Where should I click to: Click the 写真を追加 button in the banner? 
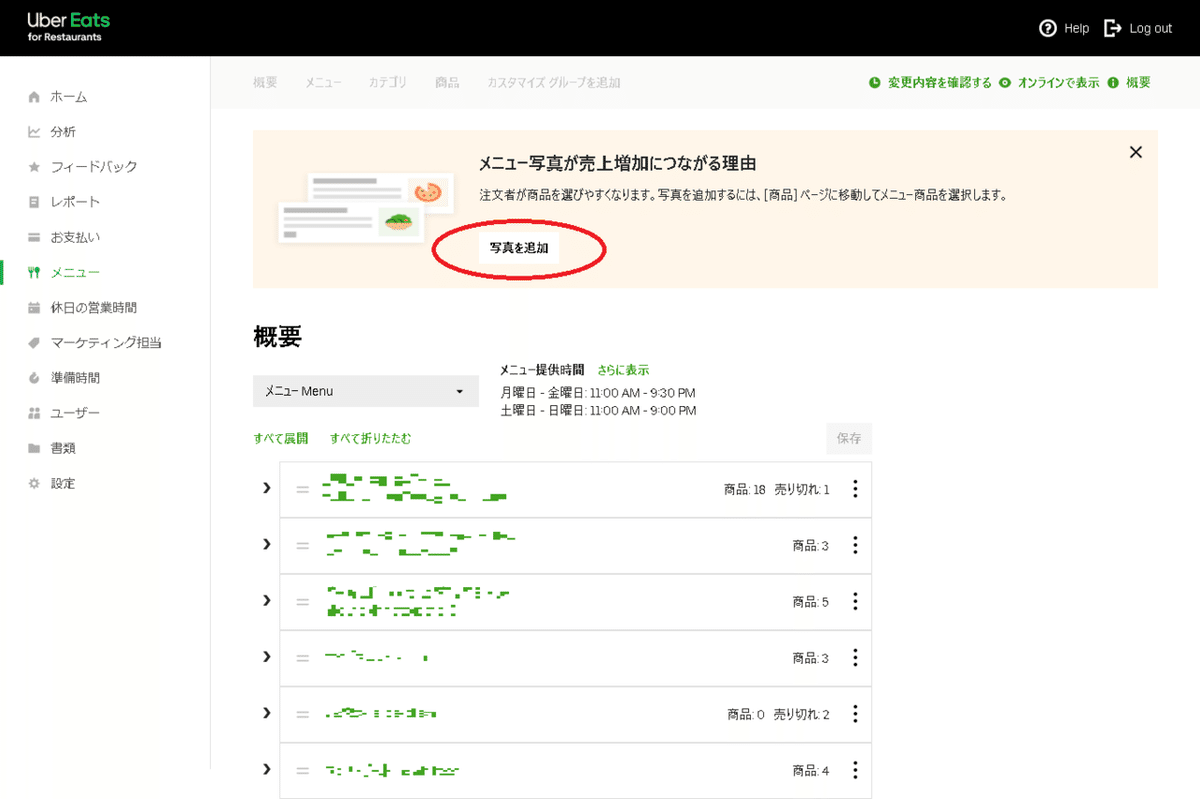pos(517,248)
